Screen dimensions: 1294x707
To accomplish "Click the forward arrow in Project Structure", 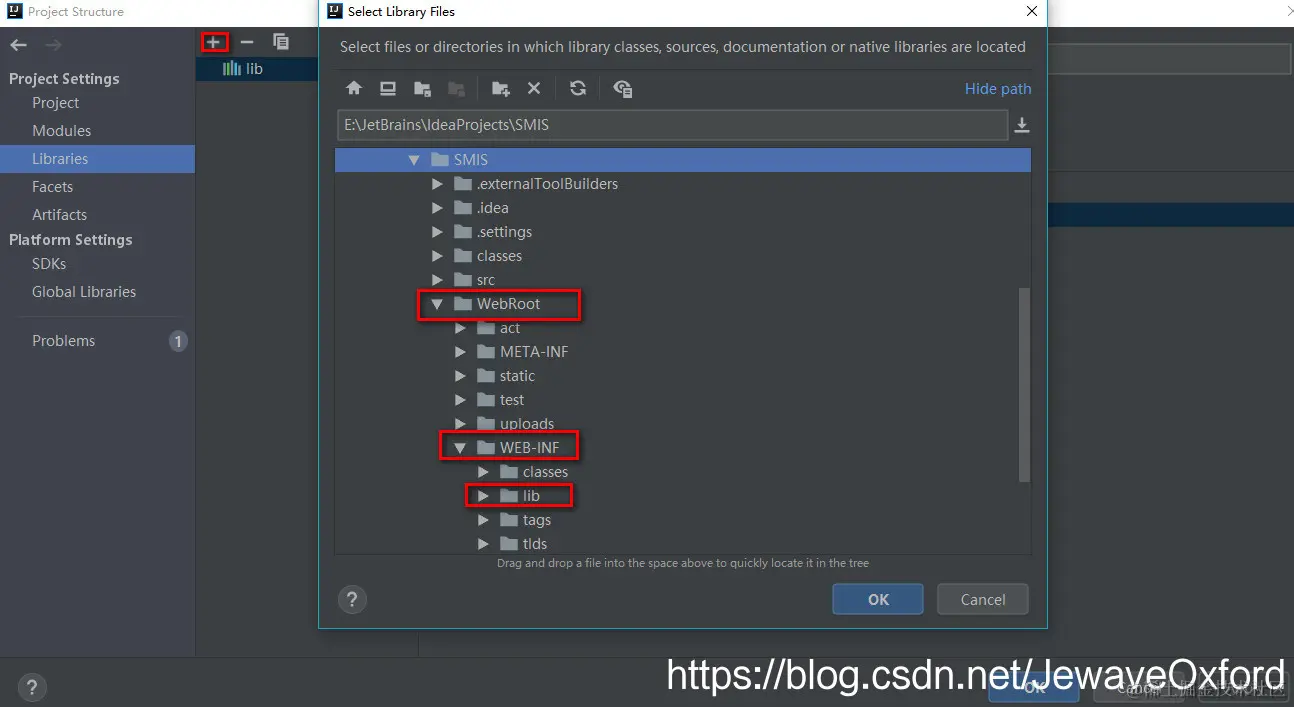I will 54,45.
